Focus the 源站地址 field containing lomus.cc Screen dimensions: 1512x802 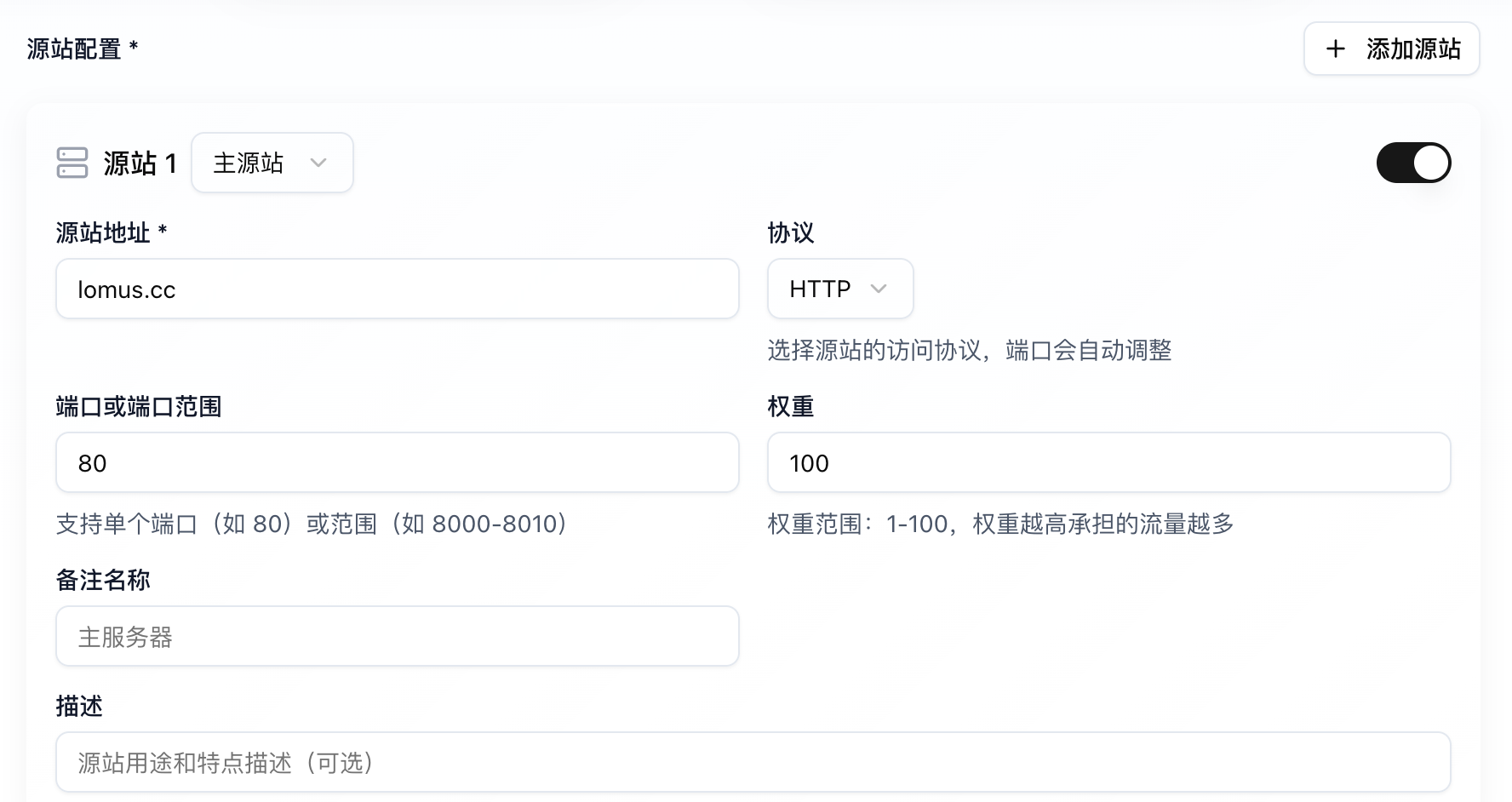coord(397,289)
